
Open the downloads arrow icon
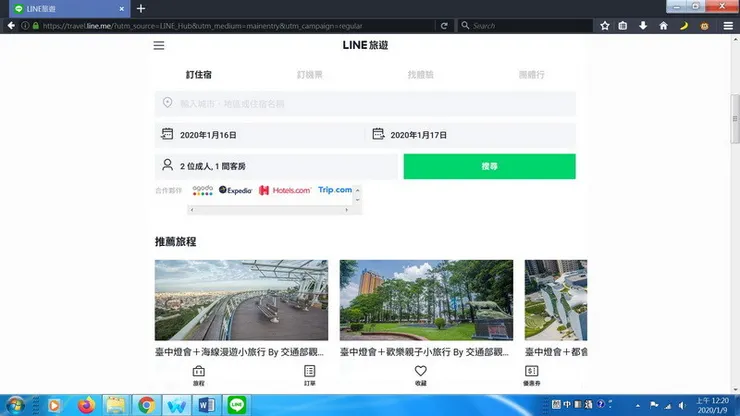[643, 25]
